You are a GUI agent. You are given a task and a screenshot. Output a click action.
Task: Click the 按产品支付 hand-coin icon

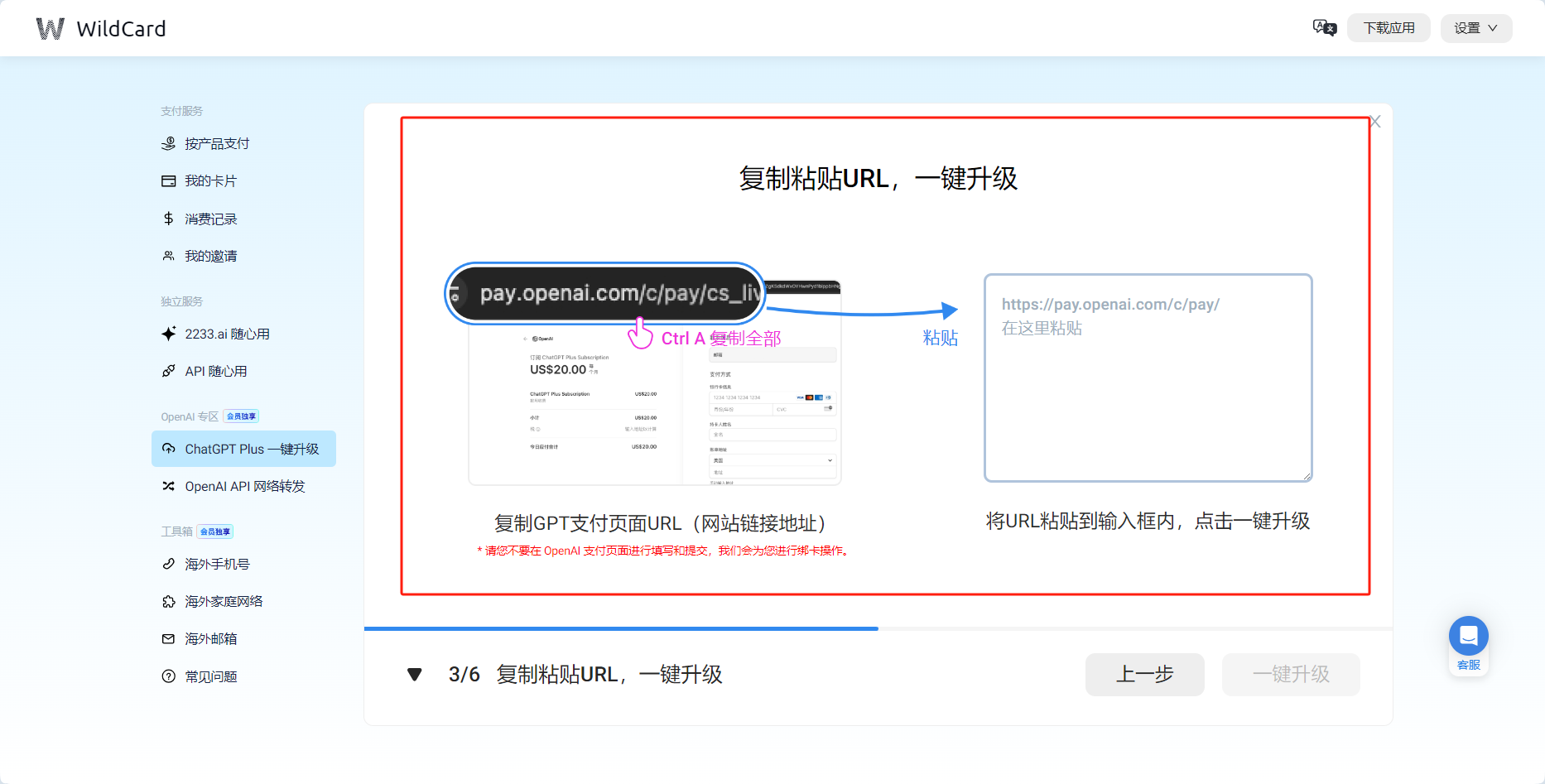169,143
